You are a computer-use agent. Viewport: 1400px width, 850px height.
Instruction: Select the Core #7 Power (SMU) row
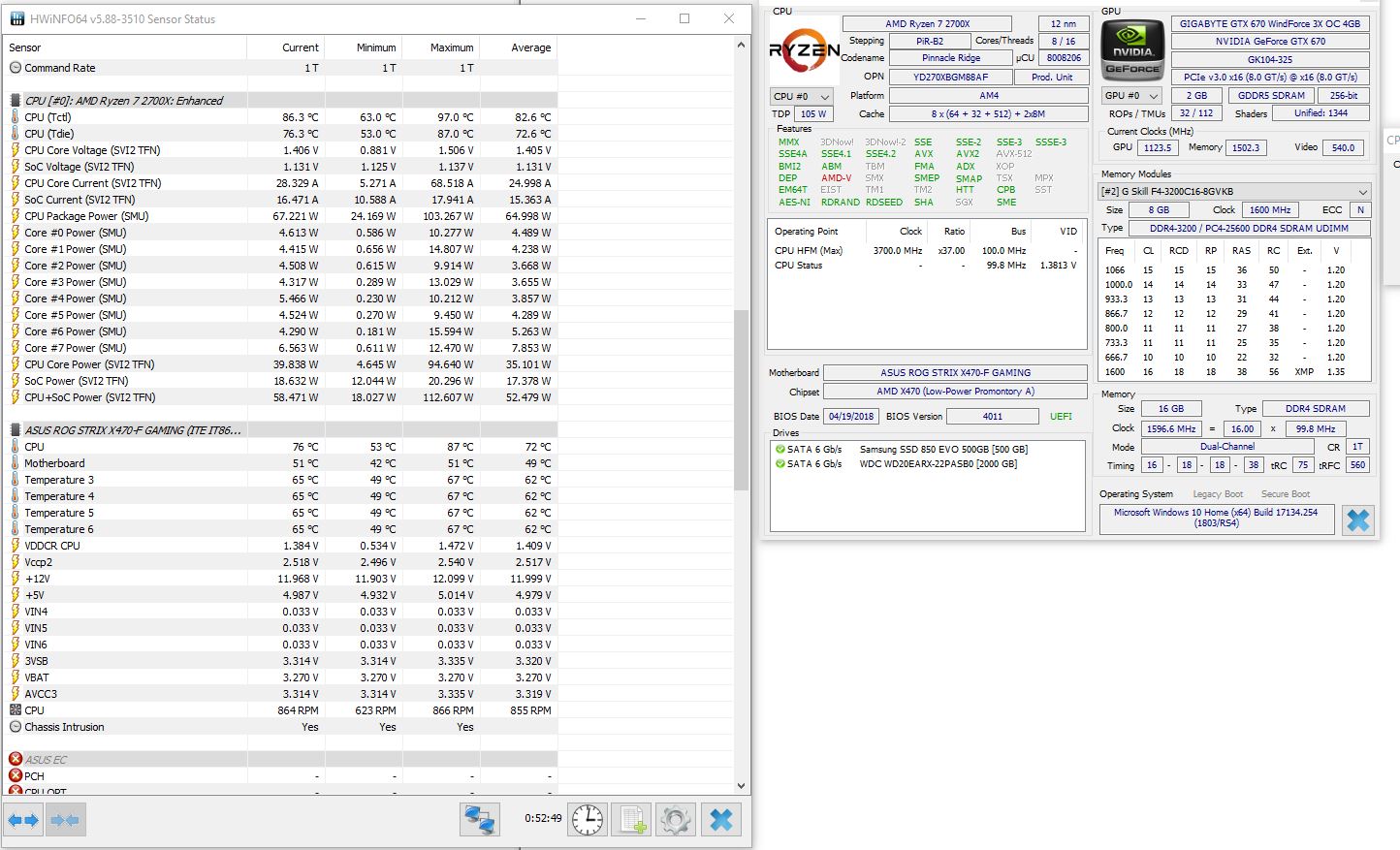[x=280, y=348]
